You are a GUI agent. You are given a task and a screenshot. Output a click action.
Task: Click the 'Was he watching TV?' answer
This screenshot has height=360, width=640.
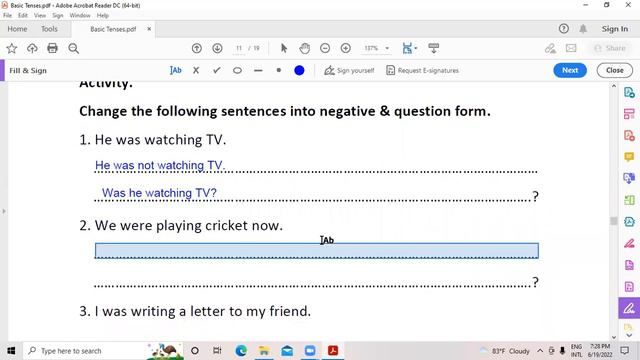(x=159, y=193)
